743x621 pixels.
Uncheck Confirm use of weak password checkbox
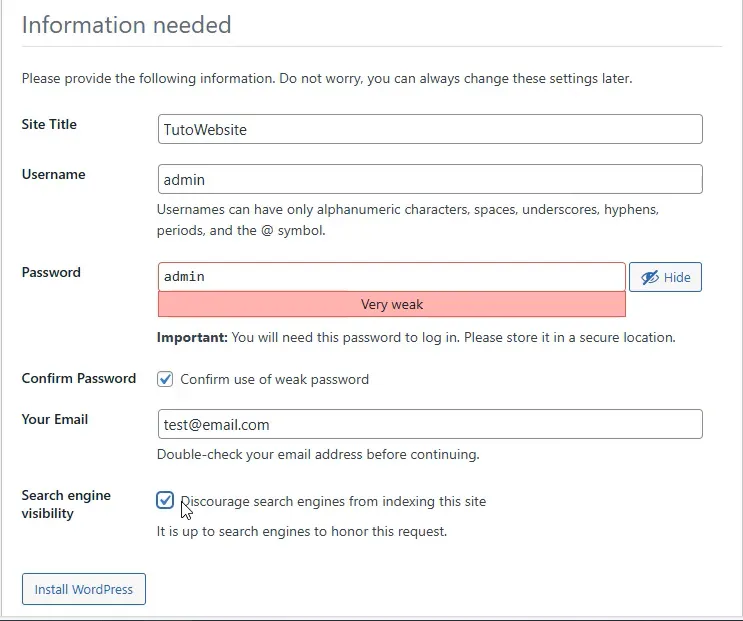pyautogui.click(x=166, y=379)
